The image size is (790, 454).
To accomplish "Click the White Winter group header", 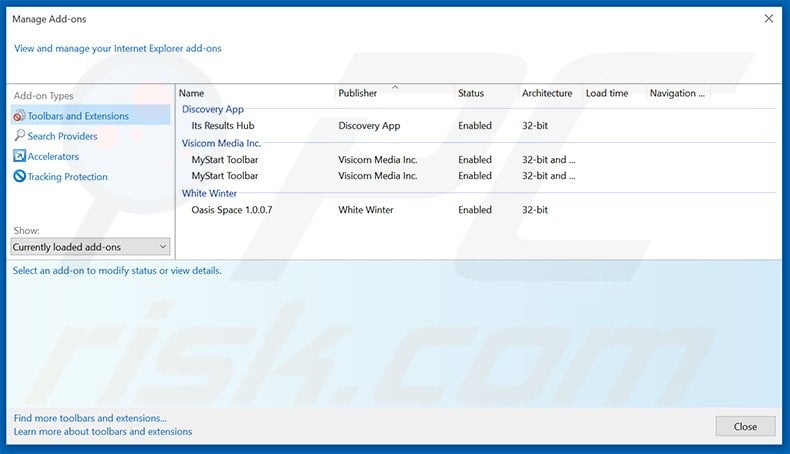I will [209, 193].
